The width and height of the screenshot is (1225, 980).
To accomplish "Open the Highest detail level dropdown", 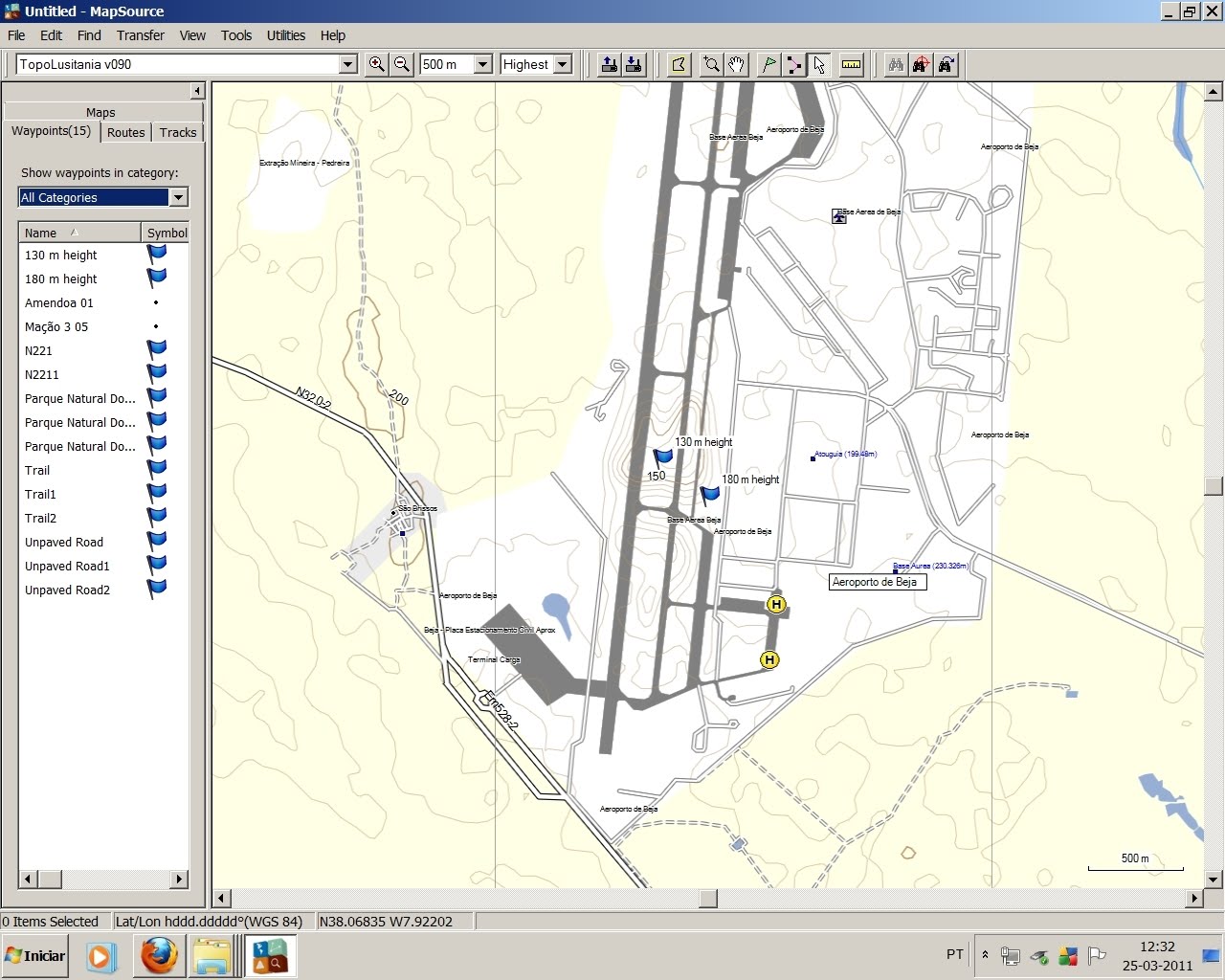I will pyautogui.click(x=563, y=64).
